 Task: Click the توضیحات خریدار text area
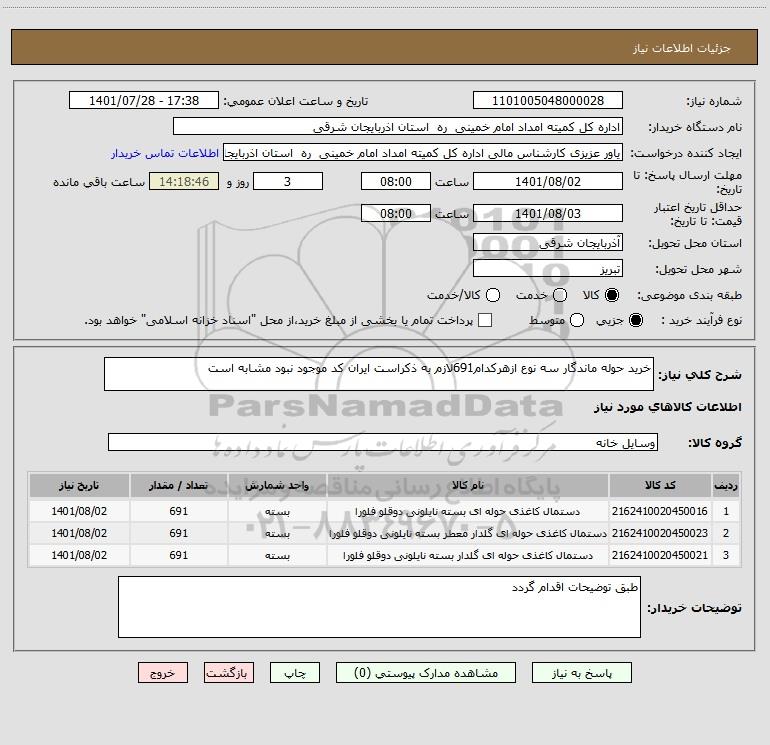(x=379, y=607)
